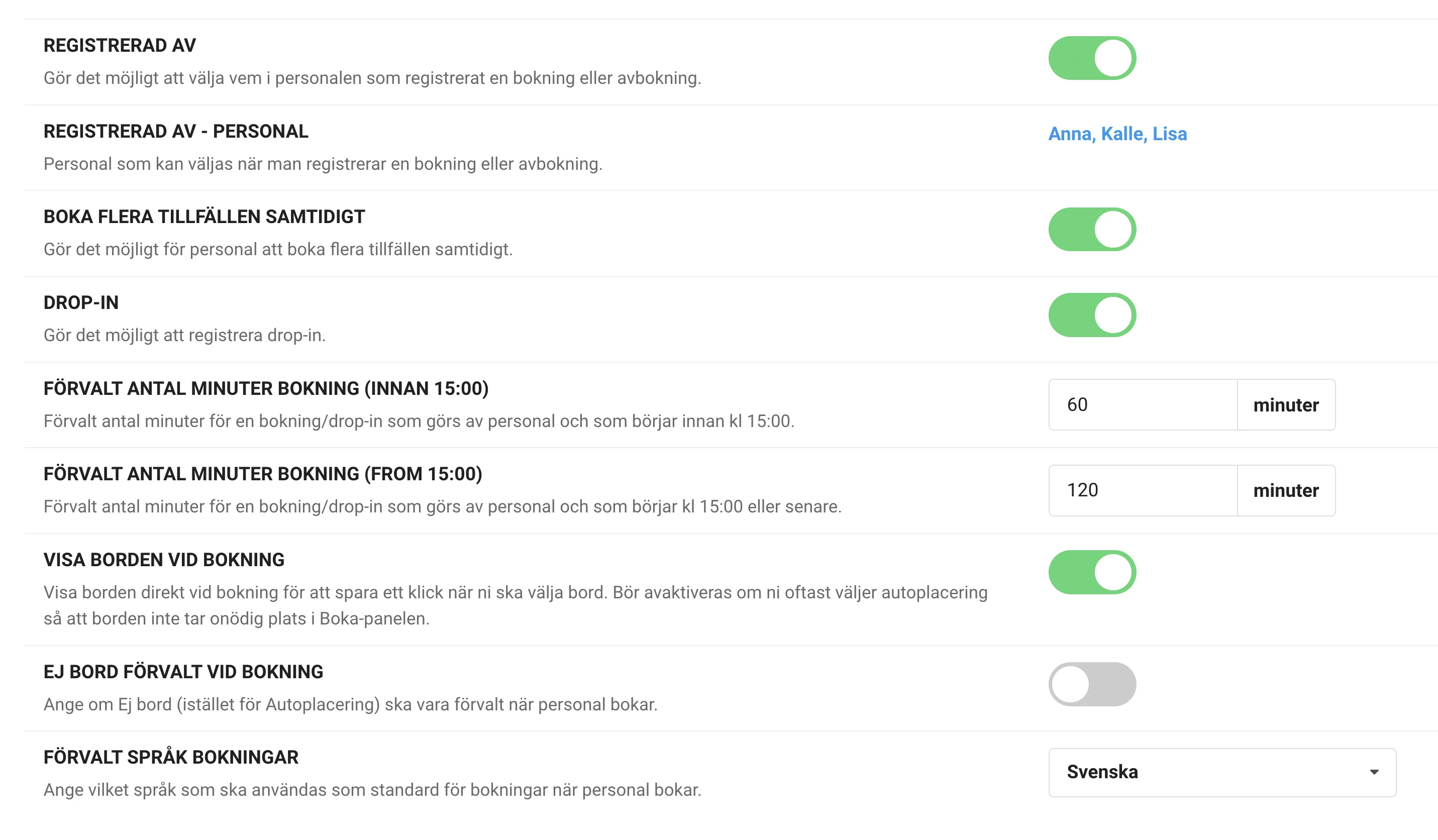This screenshot has width=1438, height=840.
Task: Turn off Boka flera tillfällen samtidigt switch
Action: [1092, 230]
